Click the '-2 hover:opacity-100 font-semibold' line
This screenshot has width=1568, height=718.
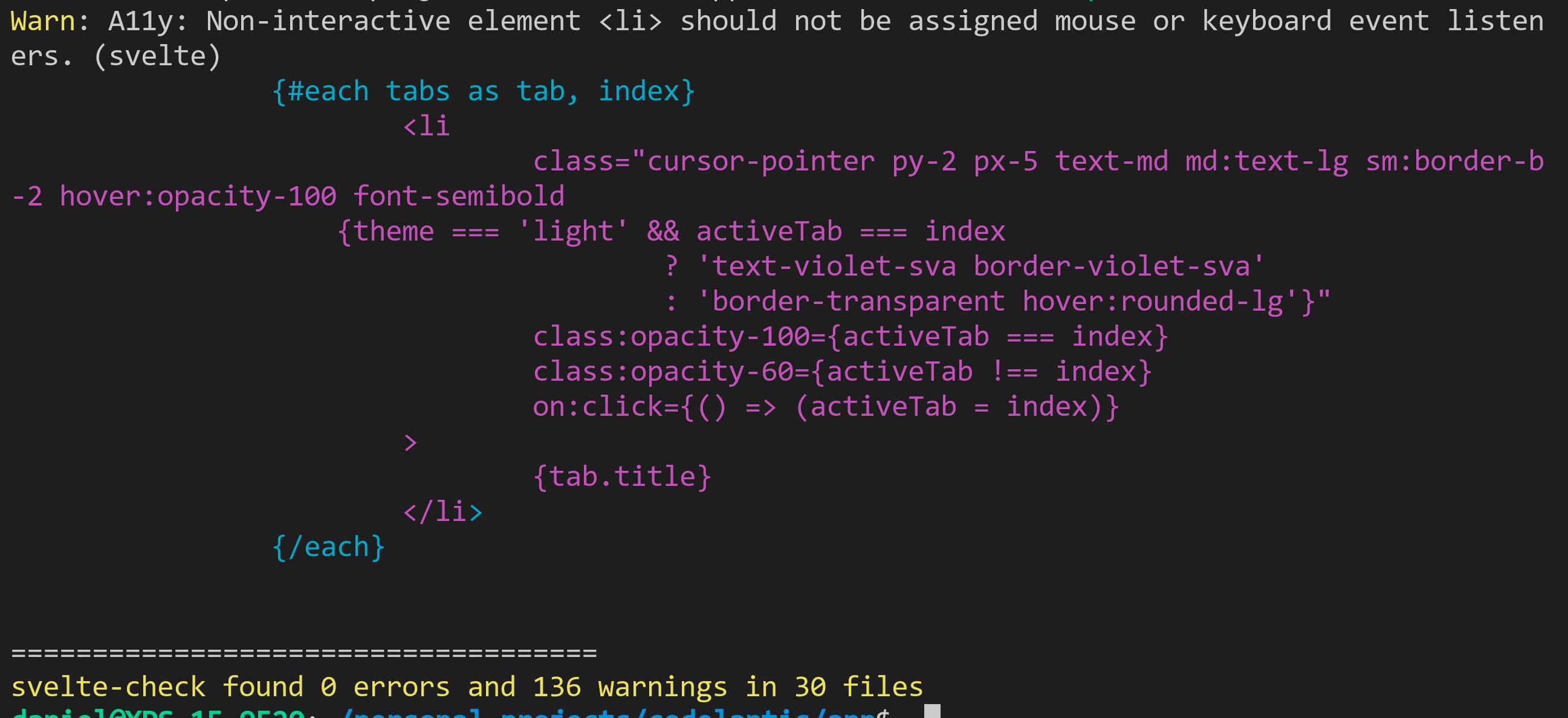(288, 196)
